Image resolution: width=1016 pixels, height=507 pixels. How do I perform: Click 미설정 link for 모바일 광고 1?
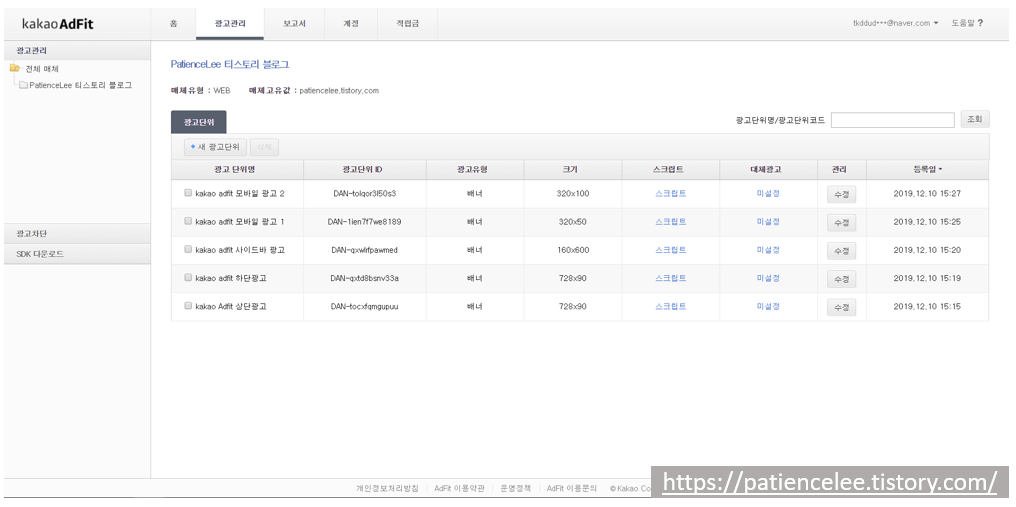tap(768, 222)
